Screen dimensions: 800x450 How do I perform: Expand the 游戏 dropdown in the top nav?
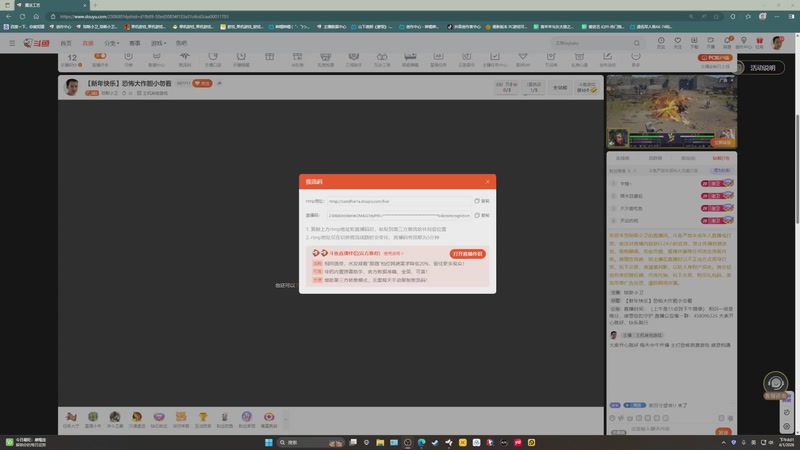(x=158, y=43)
